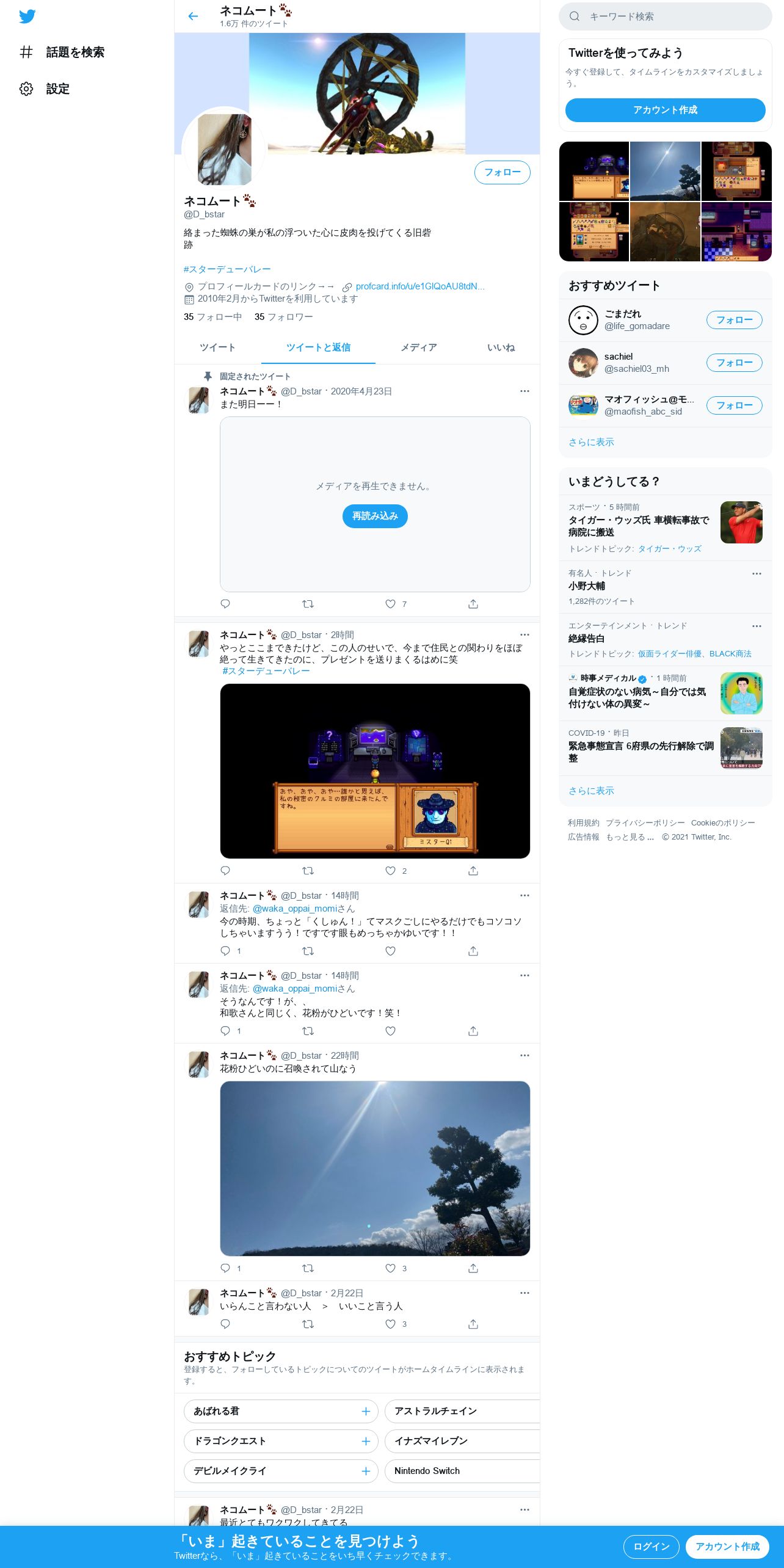The height and width of the screenshot is (1568, 784).
Task: Like the くしゅん reply tweet
Action: click(391, 951)
